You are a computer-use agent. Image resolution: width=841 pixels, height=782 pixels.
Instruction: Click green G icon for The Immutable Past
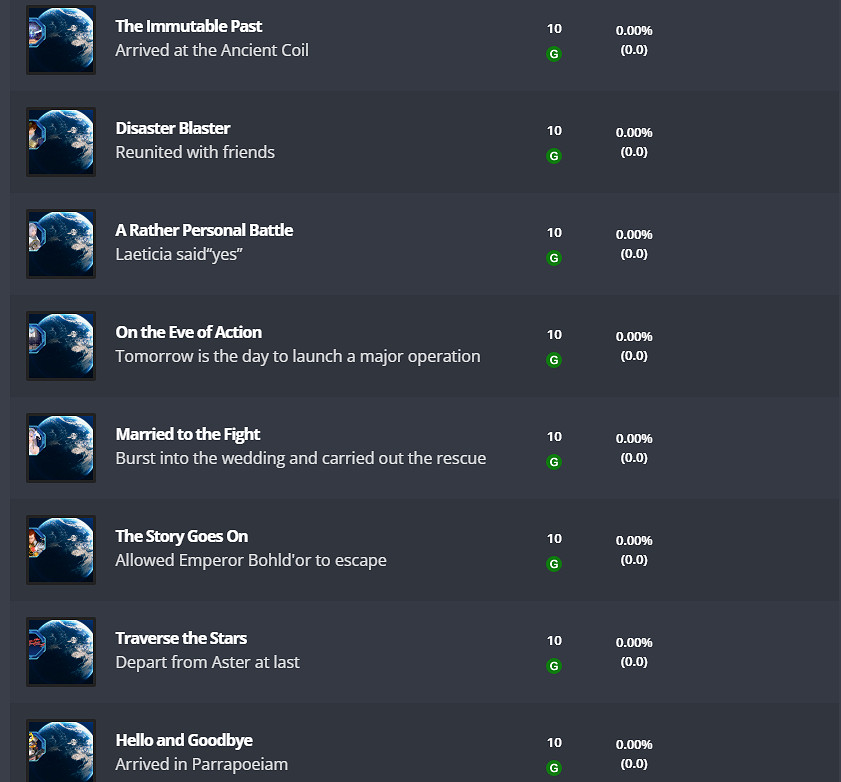[x=554, y=54]
